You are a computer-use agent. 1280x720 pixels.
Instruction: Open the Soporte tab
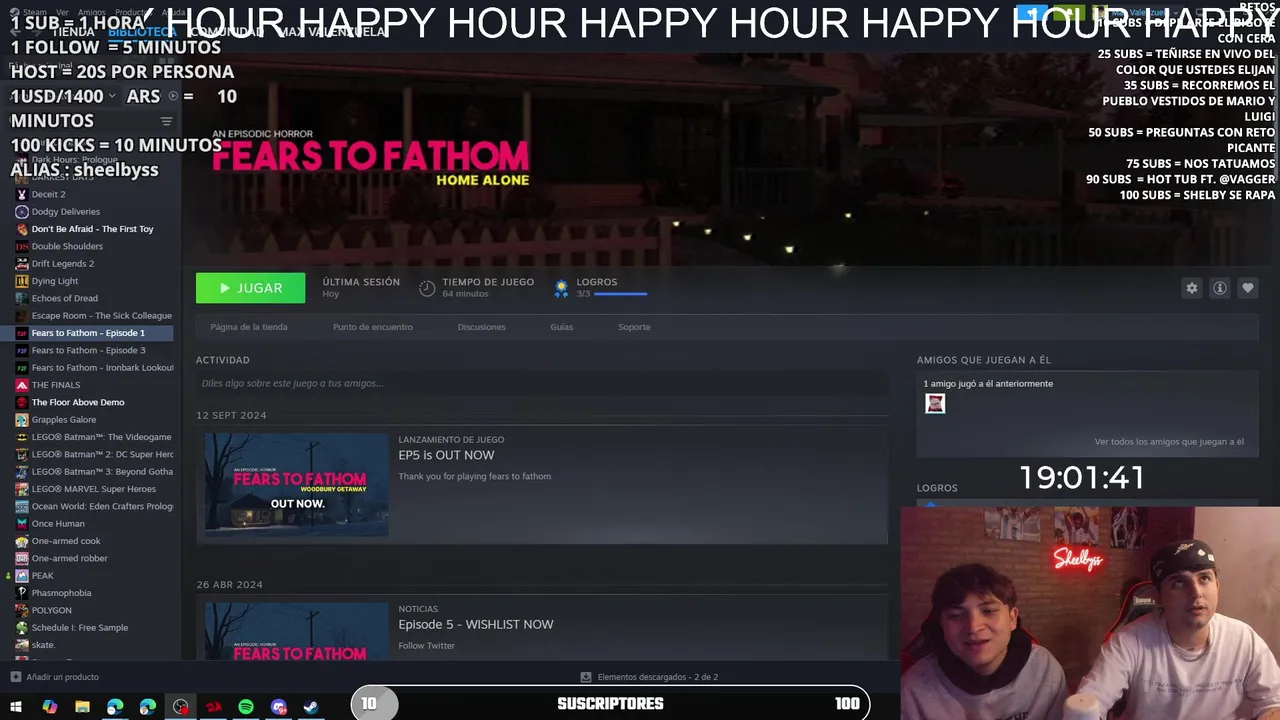634,327
